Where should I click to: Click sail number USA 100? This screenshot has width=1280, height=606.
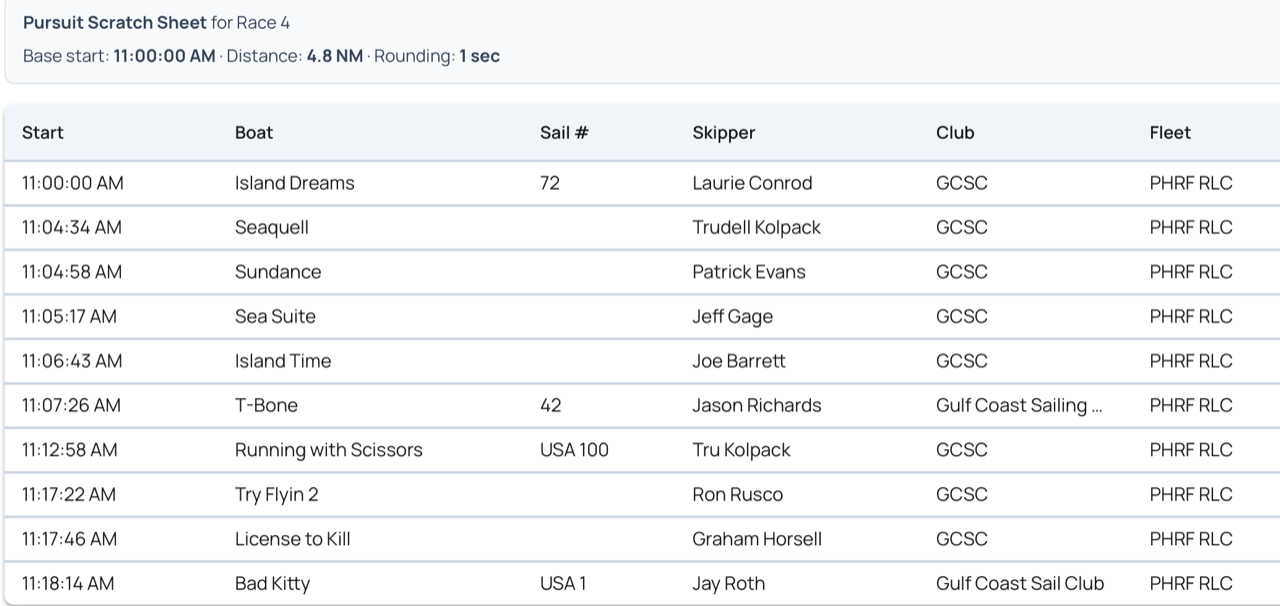tap(574, 450)
